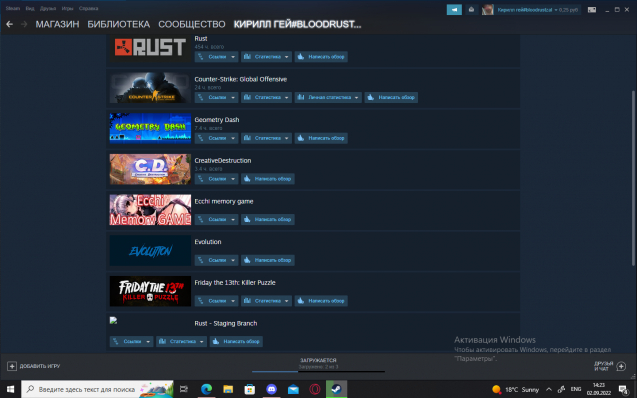The height and width of the screenshot is (398, 637).
Task: Open the Steam menu
Action: tap(13, 9)
